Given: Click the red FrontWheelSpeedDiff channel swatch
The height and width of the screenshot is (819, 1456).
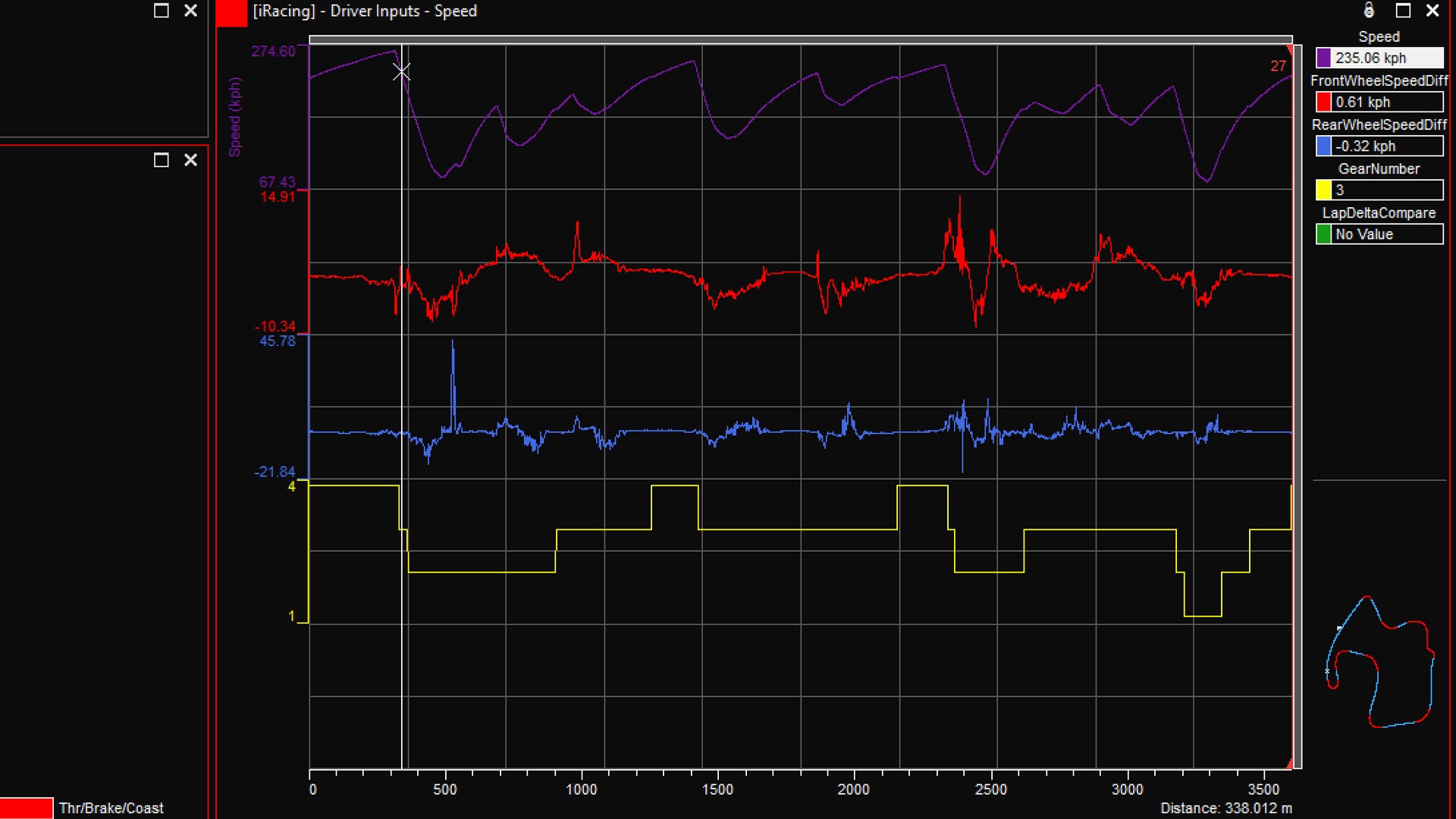Looking at the screenshot, I should point(1323,102).
